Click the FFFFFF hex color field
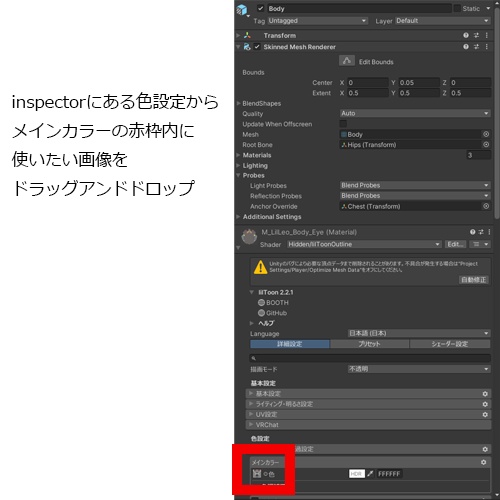 point(390,474)
